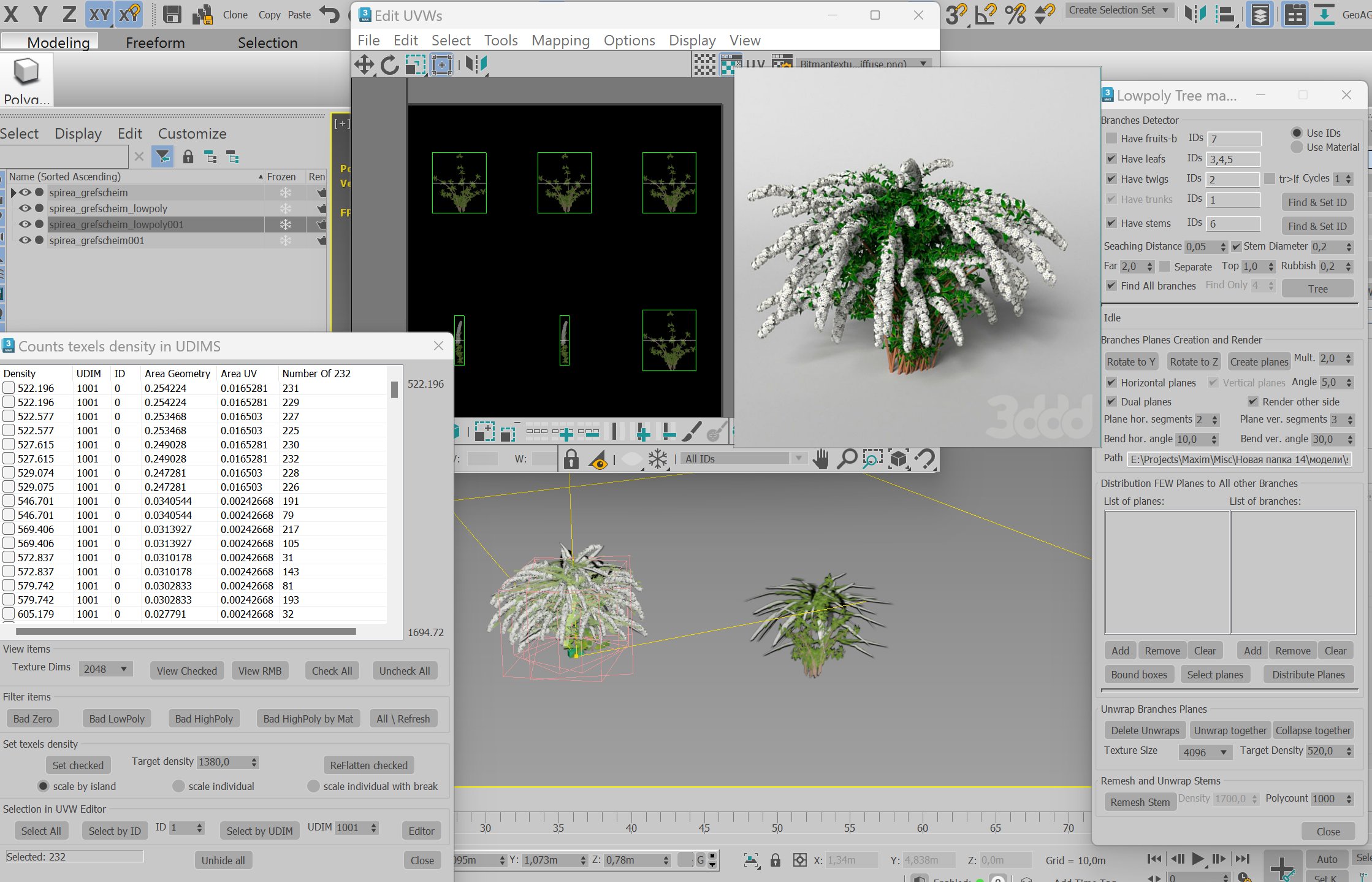The image size is (1372, 882).
Task: Activate the Zoom magnifier tool in Edit UVWs
Action: click(847, 459)
